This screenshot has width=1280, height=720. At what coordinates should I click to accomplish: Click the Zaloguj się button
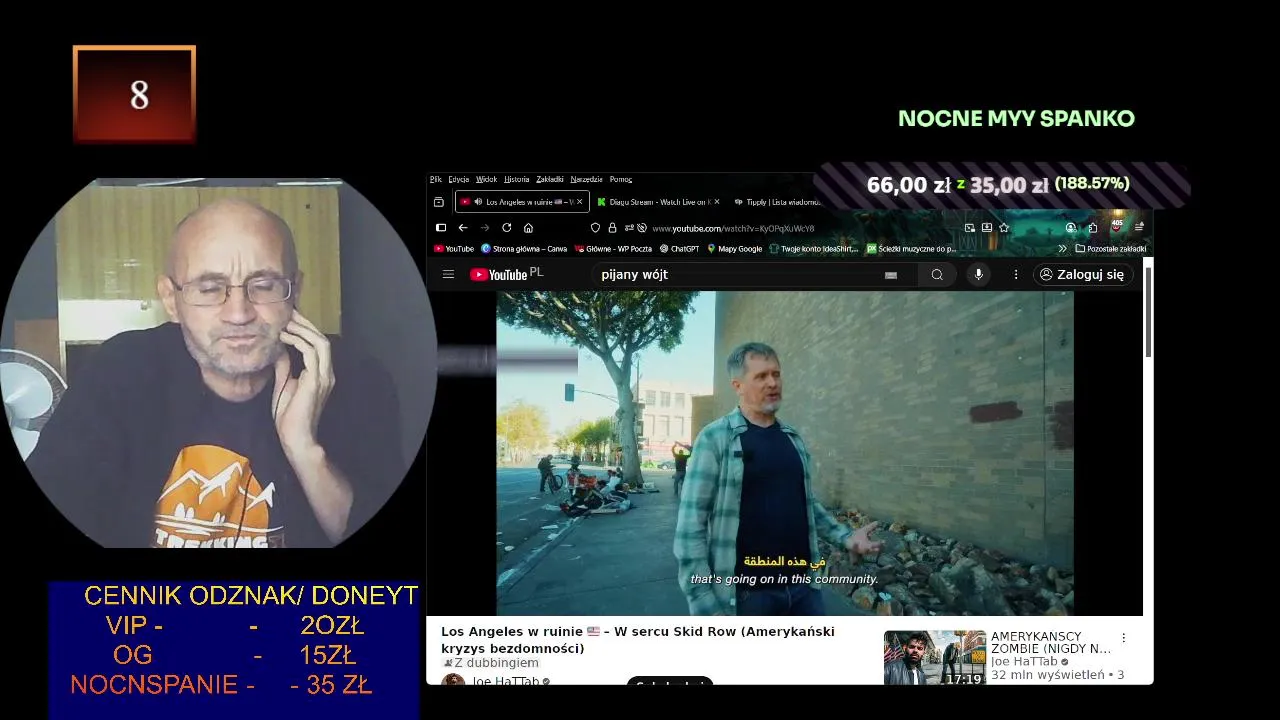click(1082, 274)
